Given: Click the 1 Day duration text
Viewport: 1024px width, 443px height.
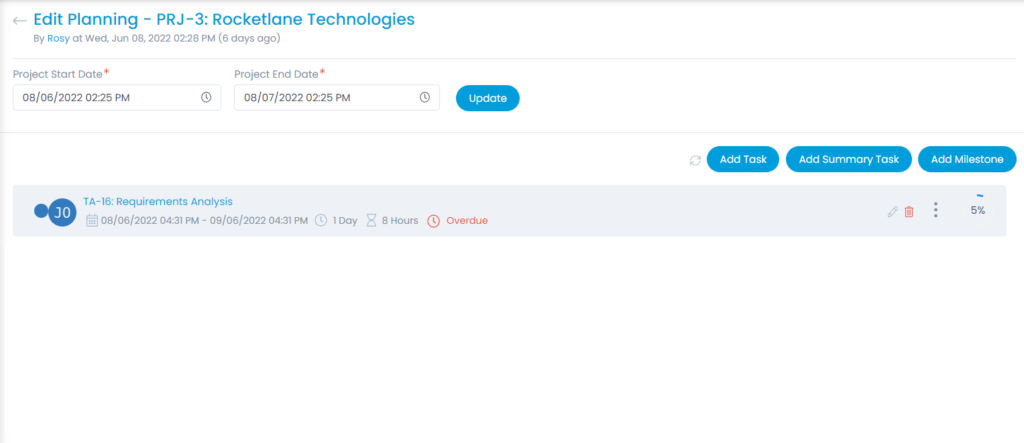Looking at the screenshot, I should (345, 221).
